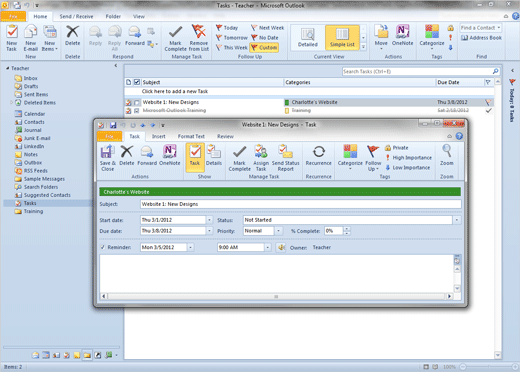Open the Due date dropdown
Image resolution: width=520 pixels, height=372 pixels.
209,231
